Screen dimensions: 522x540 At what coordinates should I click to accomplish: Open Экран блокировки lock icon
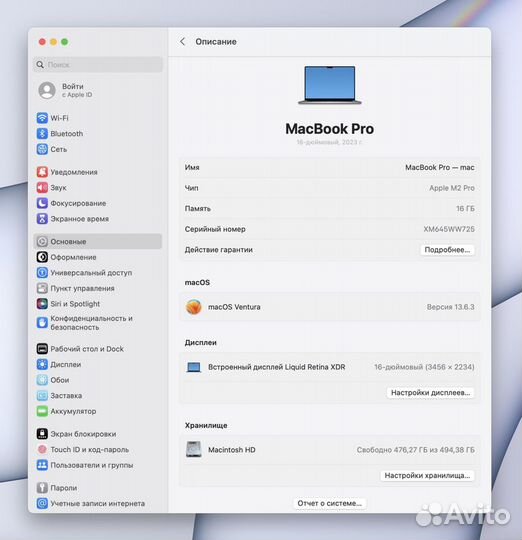point(42,434)
